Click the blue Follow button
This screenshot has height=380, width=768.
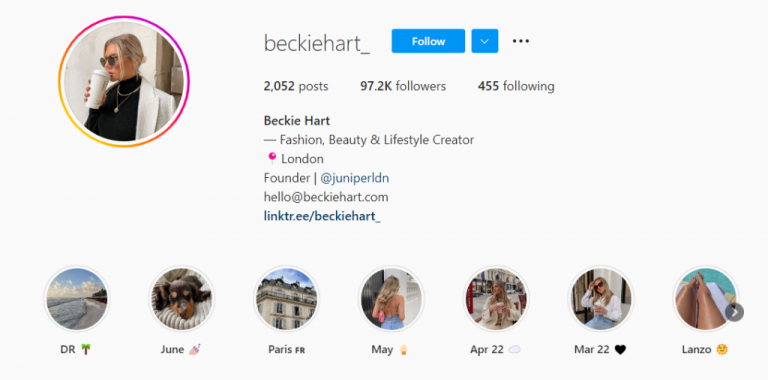[x=428, y=41]
